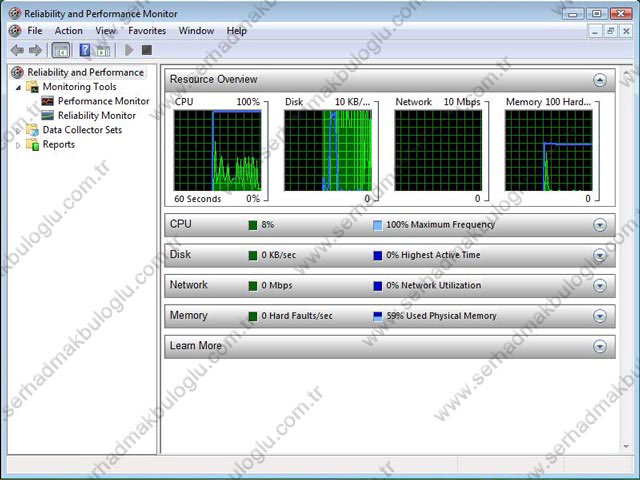
Task: Open the Help toolbar icon
Action: [85, 50]
